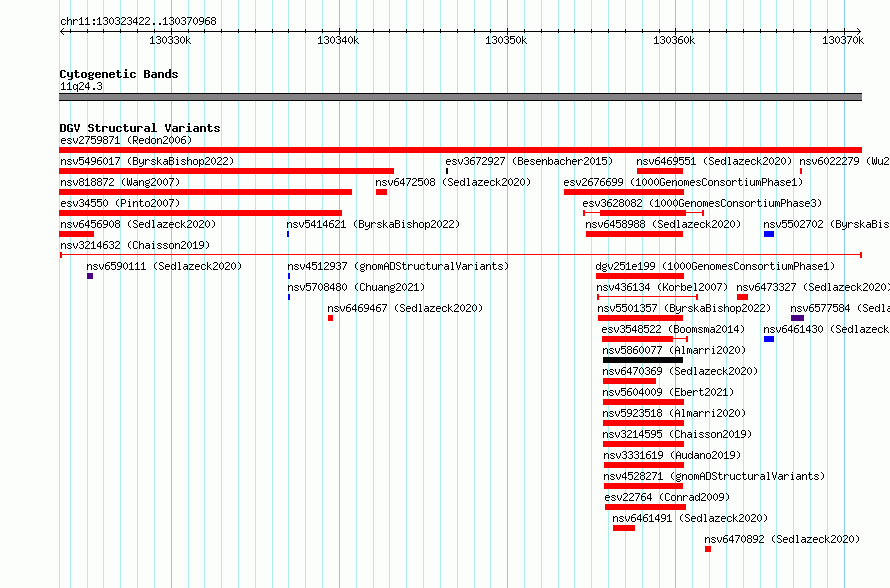The image size is (890, 588).
Task: Click the gray 11q24.3 cytogenetic band bar
Action: [x=460, y=97]
